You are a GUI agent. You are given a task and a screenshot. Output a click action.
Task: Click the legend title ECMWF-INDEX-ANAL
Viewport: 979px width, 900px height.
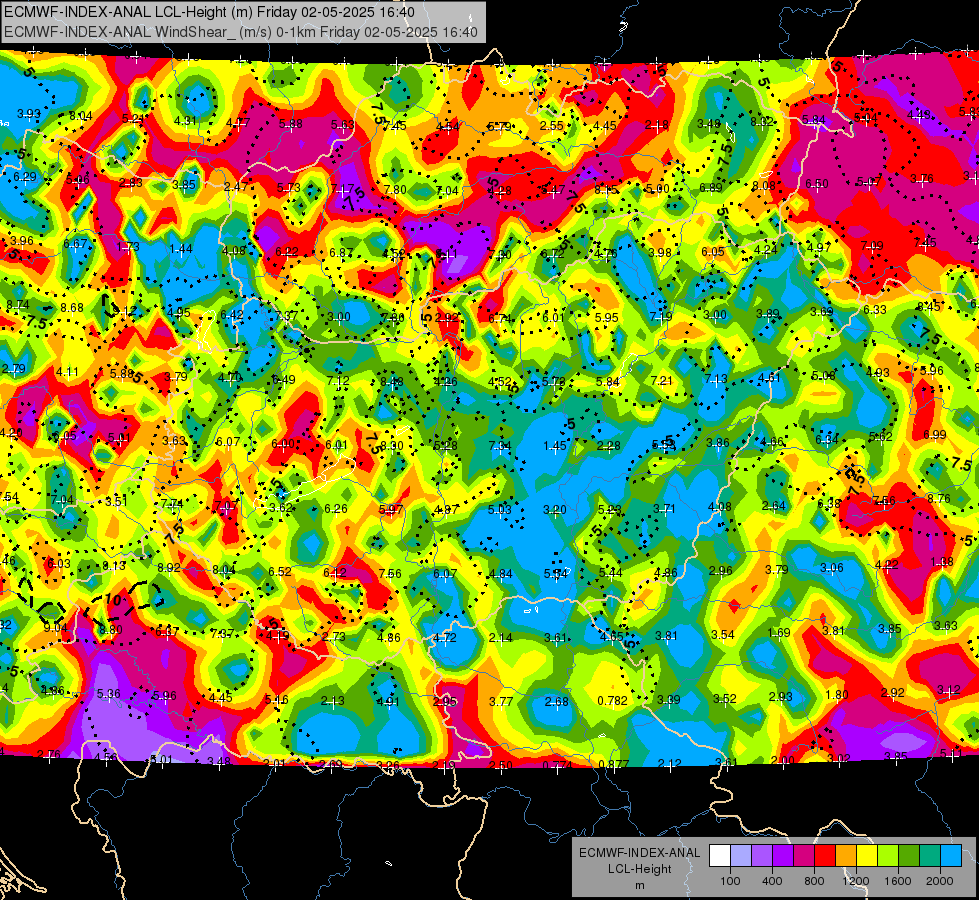[639, 853]
